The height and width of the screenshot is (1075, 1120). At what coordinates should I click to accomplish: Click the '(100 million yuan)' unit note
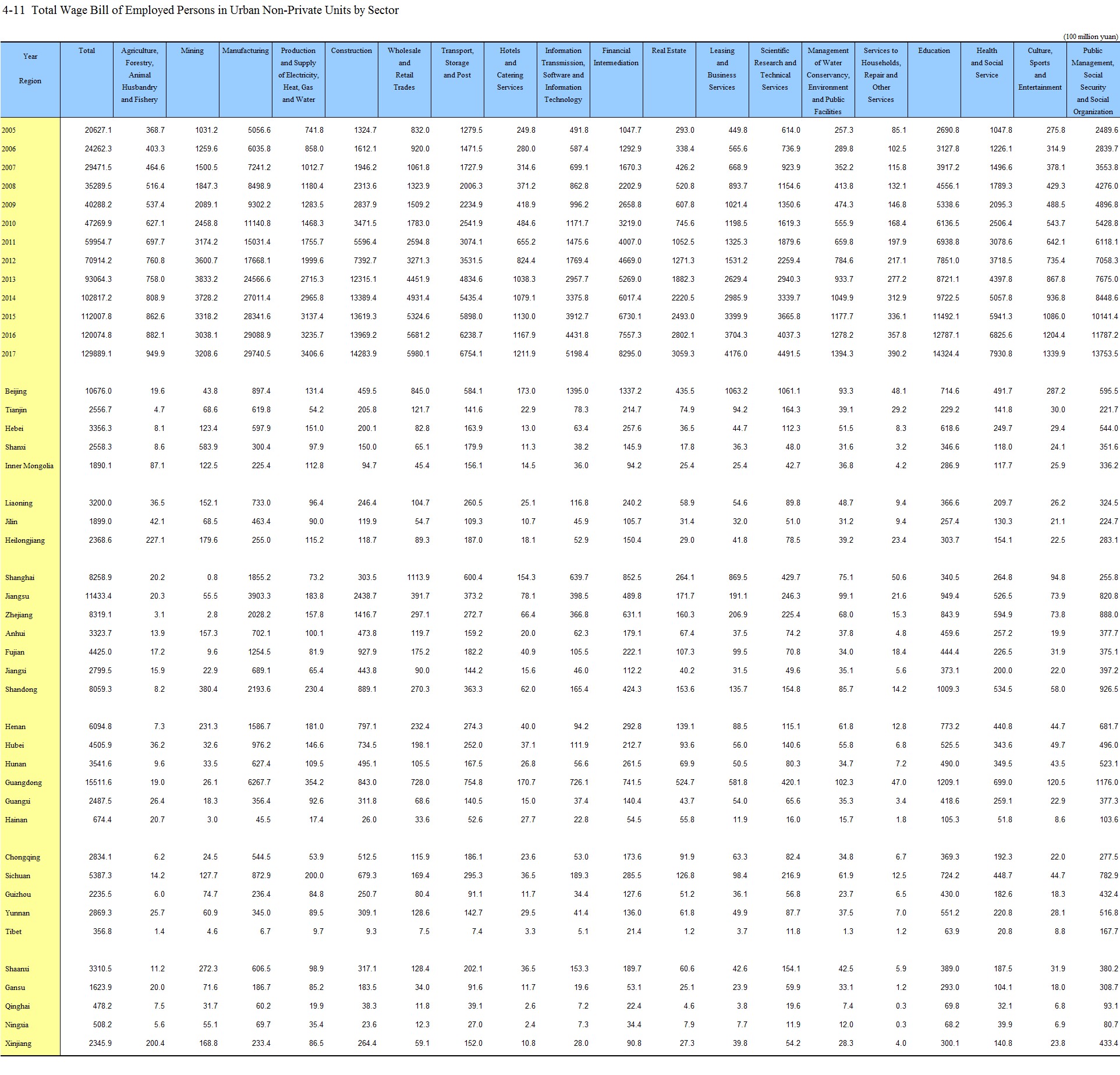click(1090, 37)
